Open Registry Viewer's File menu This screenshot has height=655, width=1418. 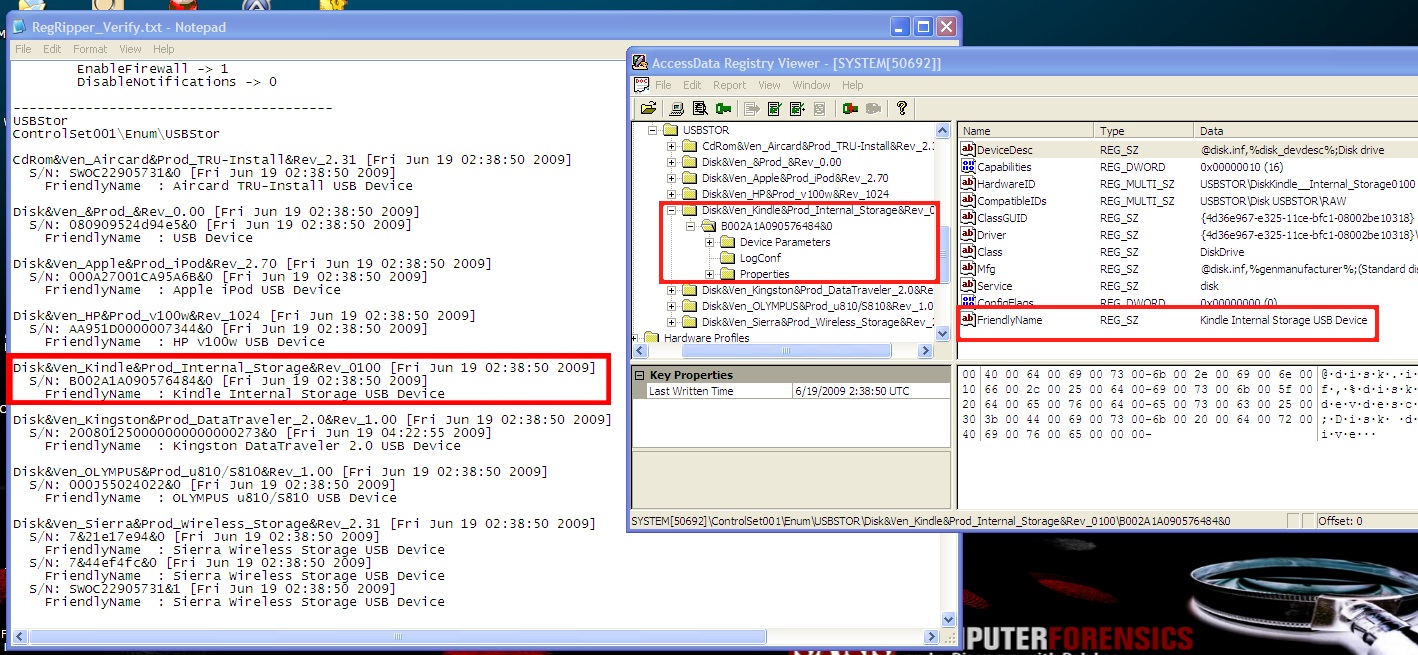coord(663,86)
